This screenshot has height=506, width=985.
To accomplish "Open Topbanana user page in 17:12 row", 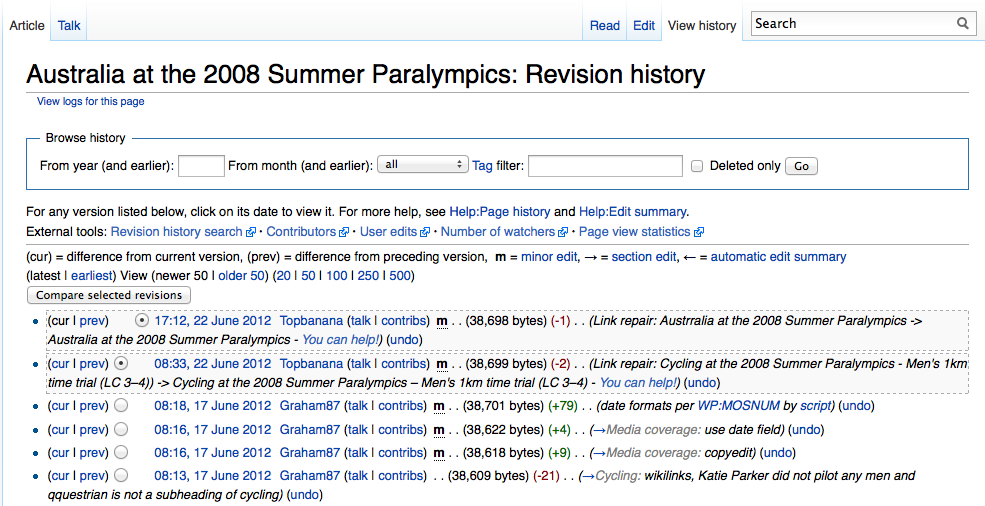I will [312, 321].
